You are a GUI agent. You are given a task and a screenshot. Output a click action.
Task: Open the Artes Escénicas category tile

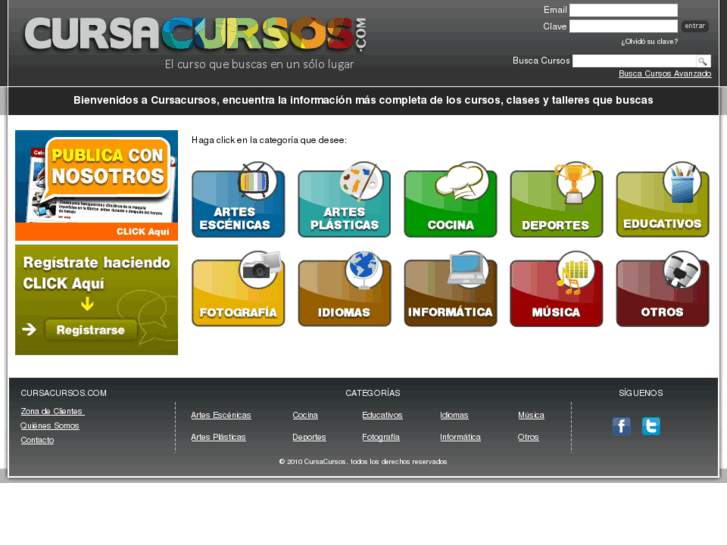[x=238, y=200]
